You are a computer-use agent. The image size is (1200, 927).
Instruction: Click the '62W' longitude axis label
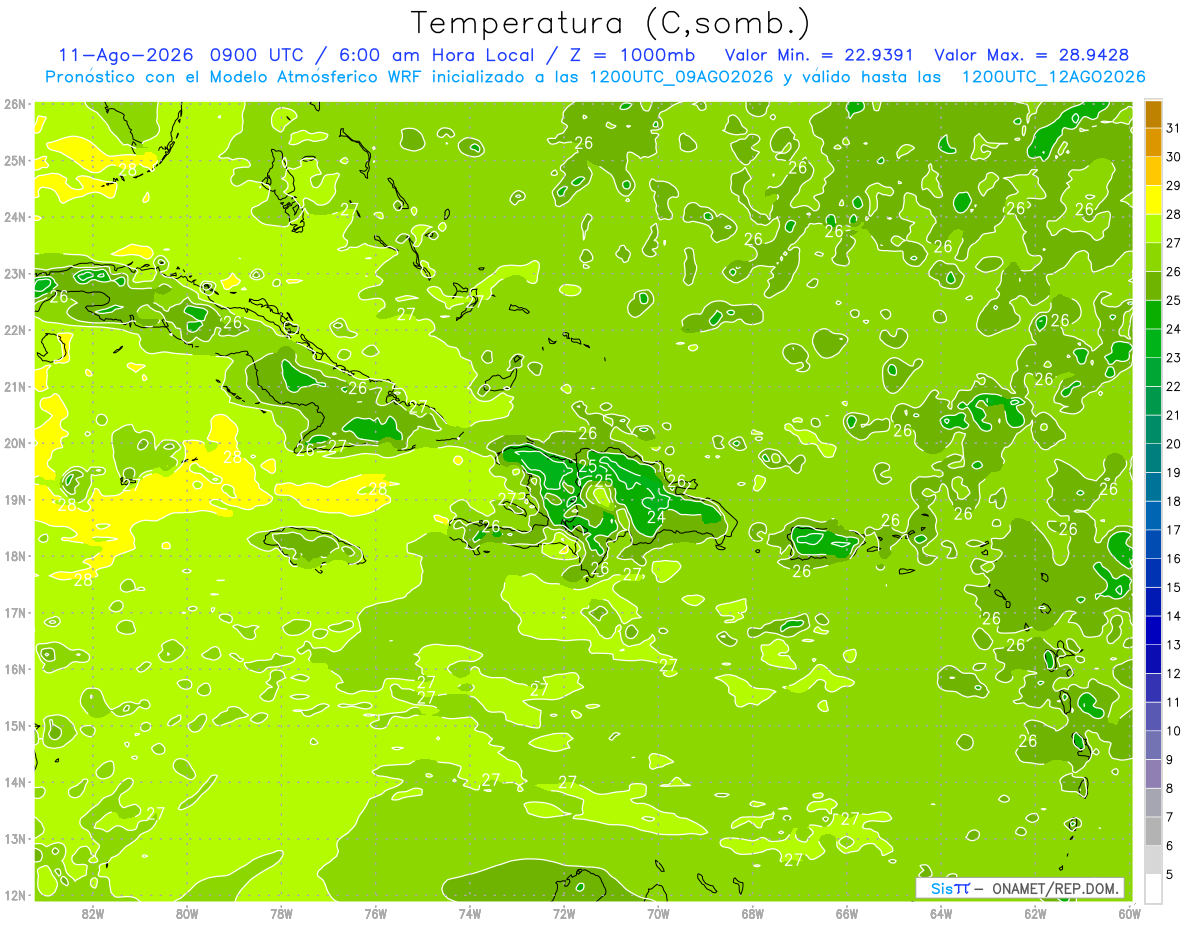coord(1035,914)
